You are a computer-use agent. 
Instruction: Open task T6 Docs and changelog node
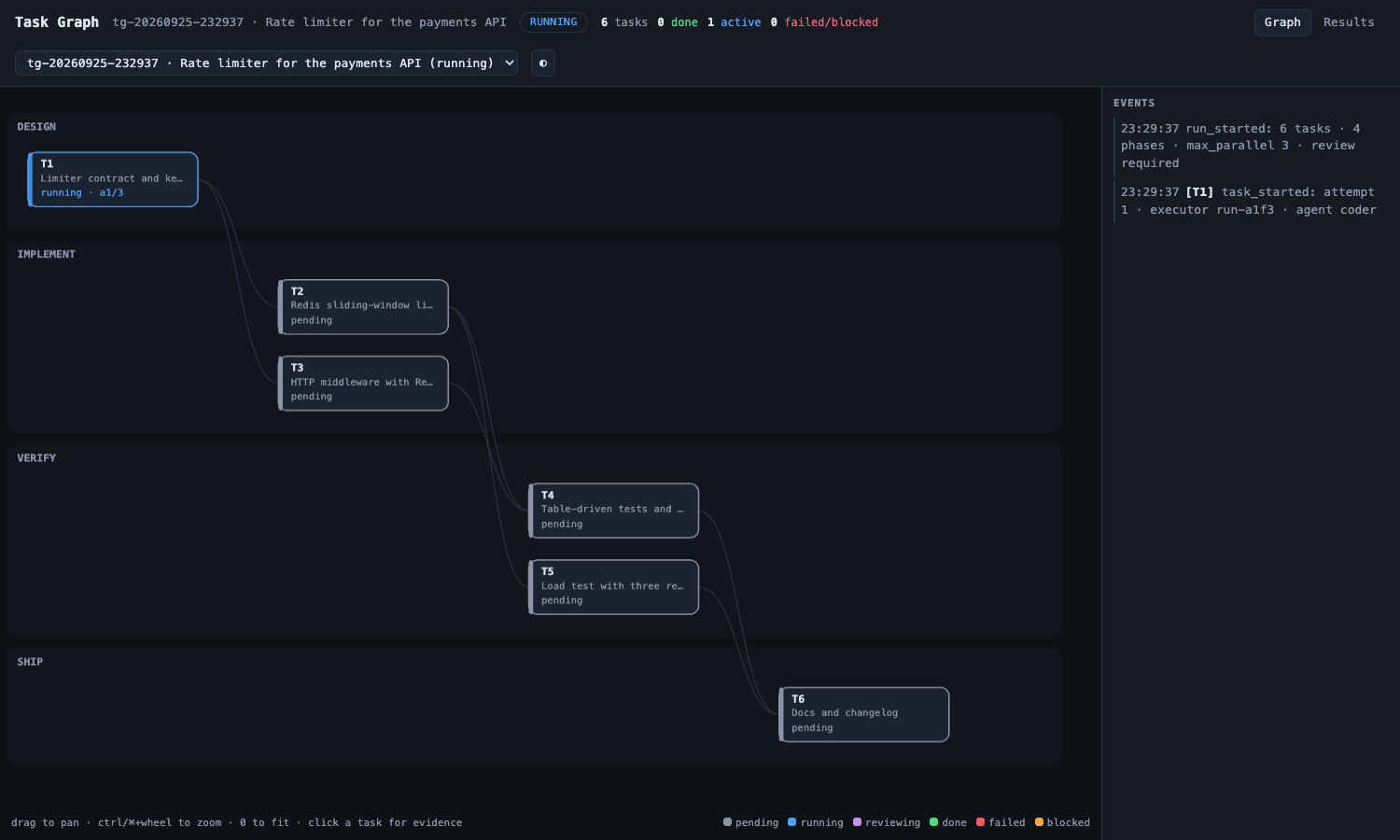(864, 715)
